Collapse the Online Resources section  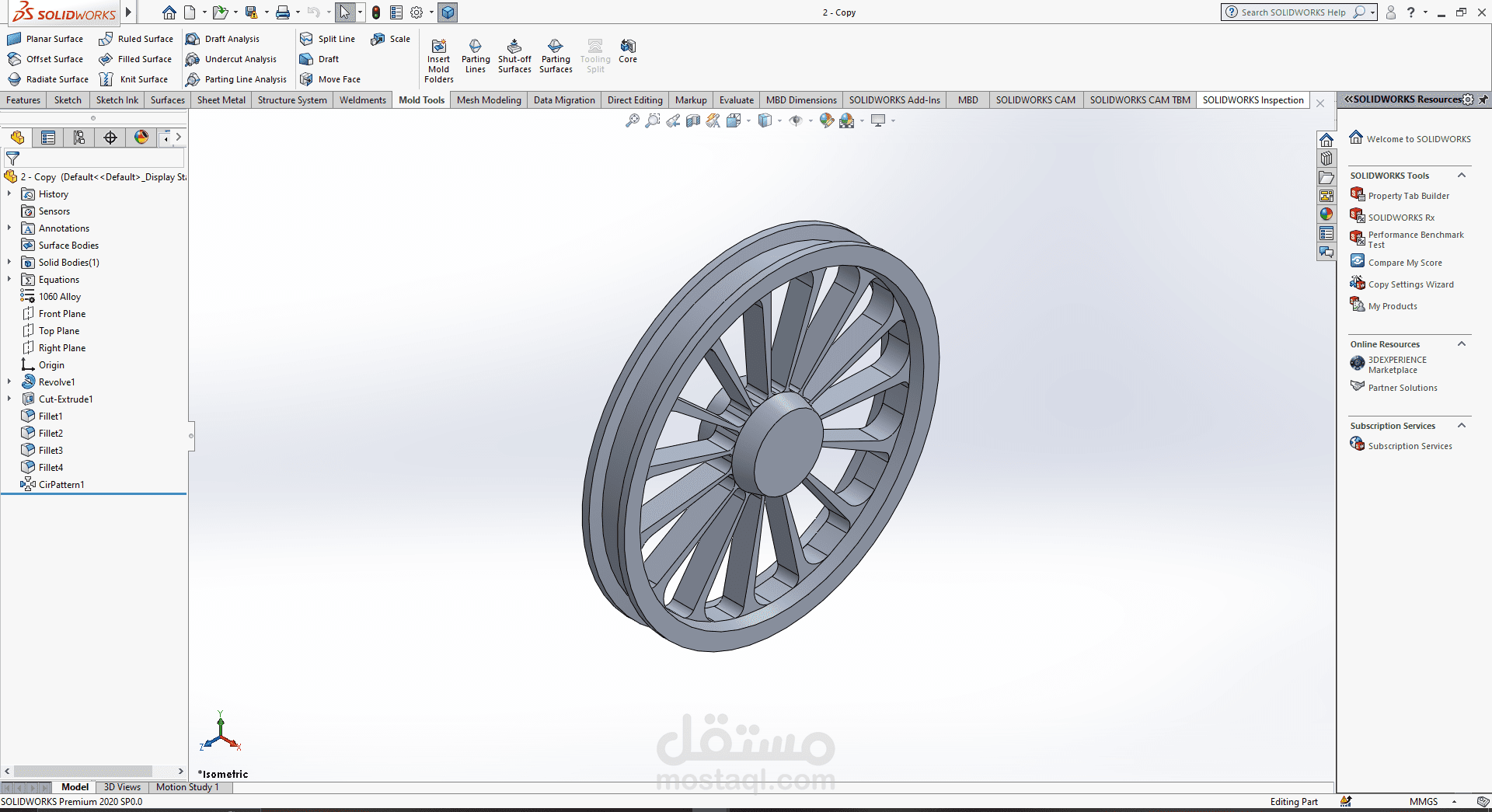point(1462,344)
